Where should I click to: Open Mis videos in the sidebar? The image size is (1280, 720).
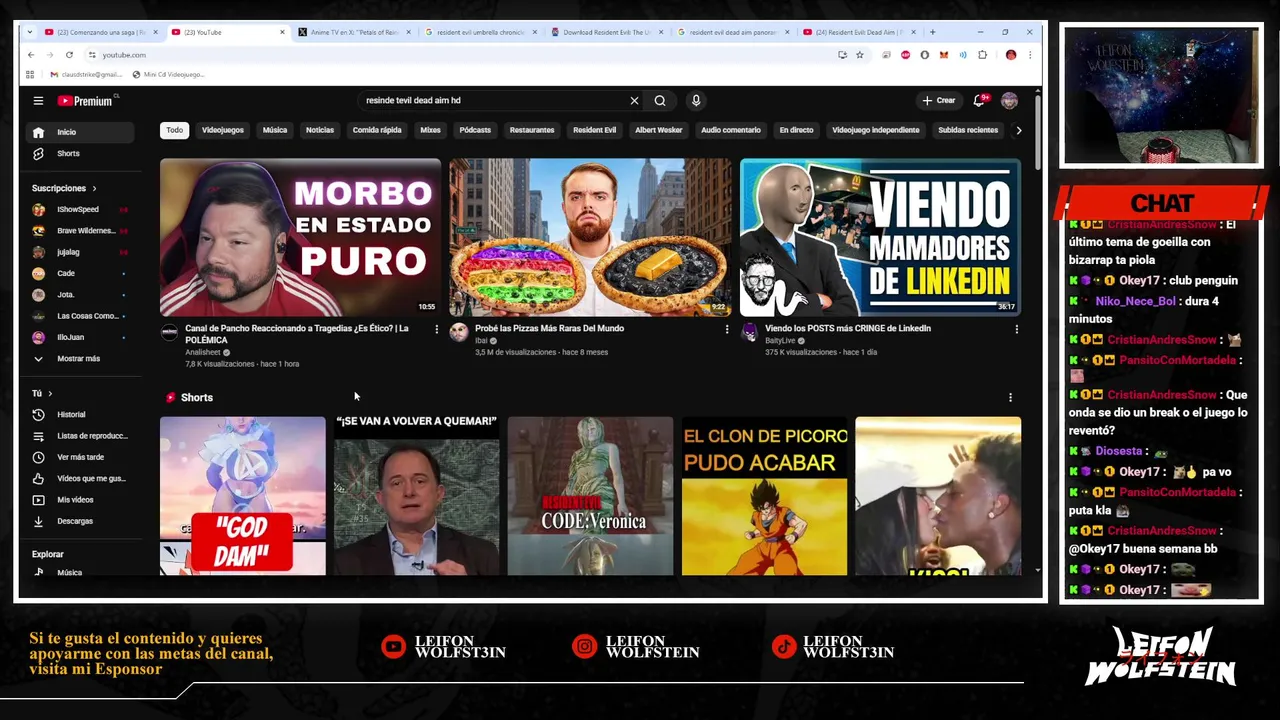[80, 499]
